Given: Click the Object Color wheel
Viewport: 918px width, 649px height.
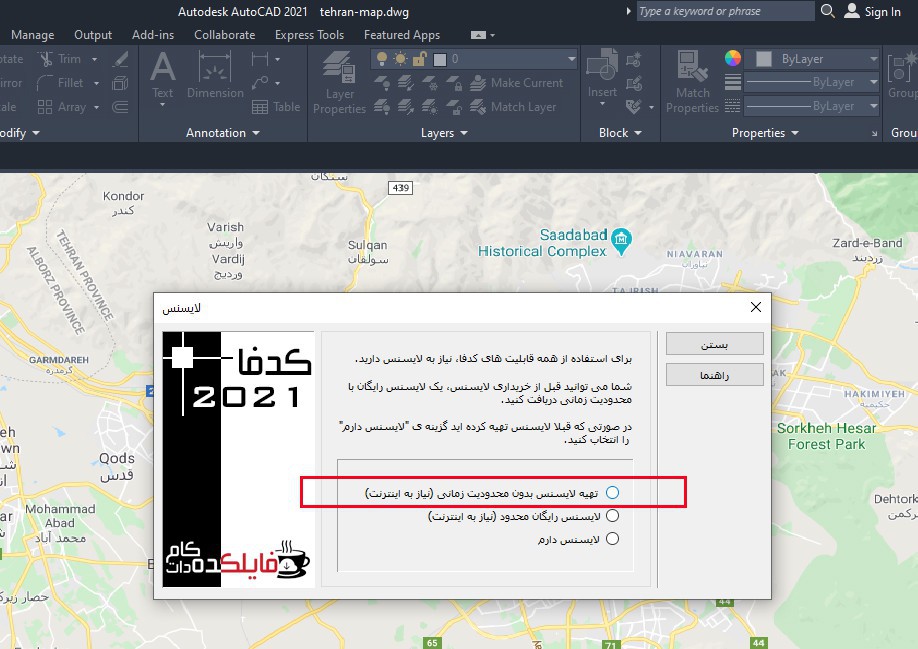Looking at the screenshot, I should (733, 58).
